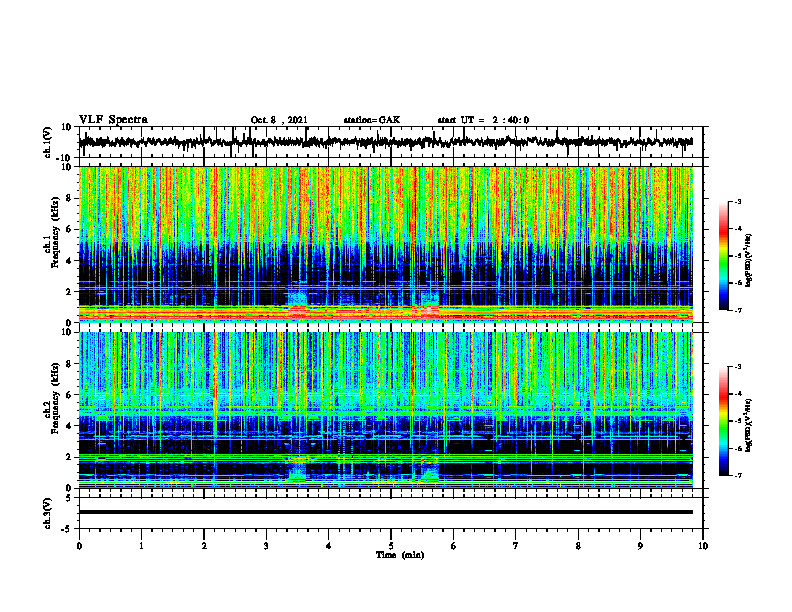Click the "ch.1(V)" waveform axis label

click(x=48, y=142)
